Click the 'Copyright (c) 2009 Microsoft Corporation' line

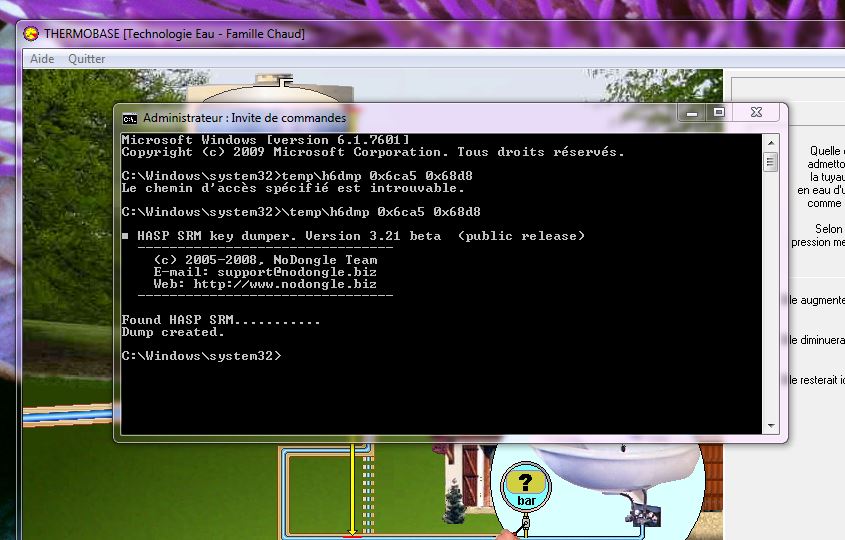tap(372, 152)
